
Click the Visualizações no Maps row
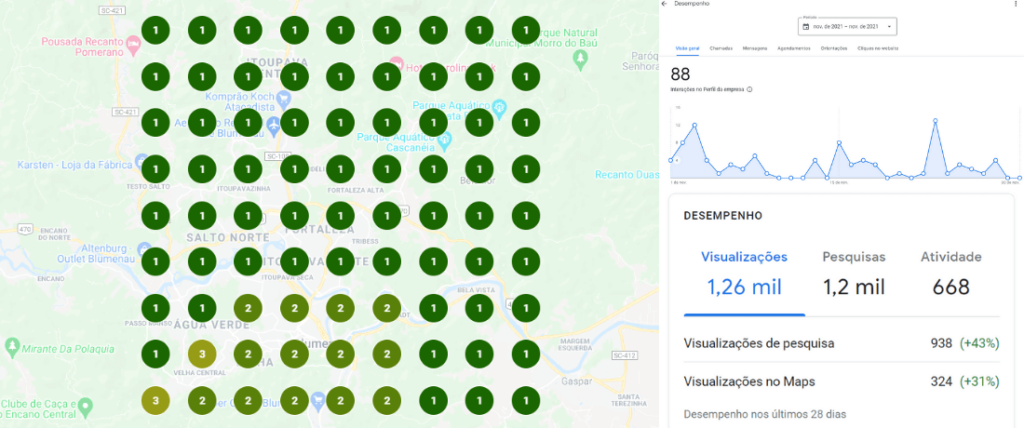click(841, 382)
